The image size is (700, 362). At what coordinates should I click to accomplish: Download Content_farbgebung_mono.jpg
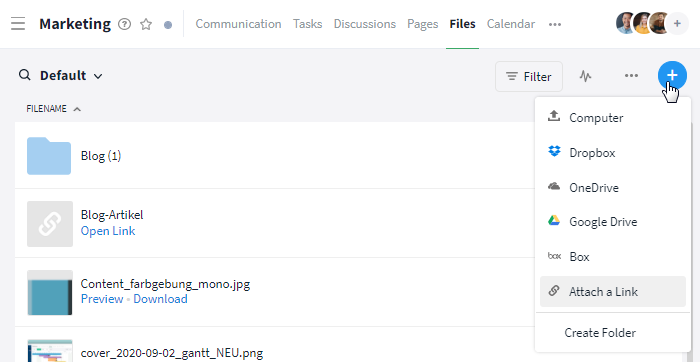(160, 299)
